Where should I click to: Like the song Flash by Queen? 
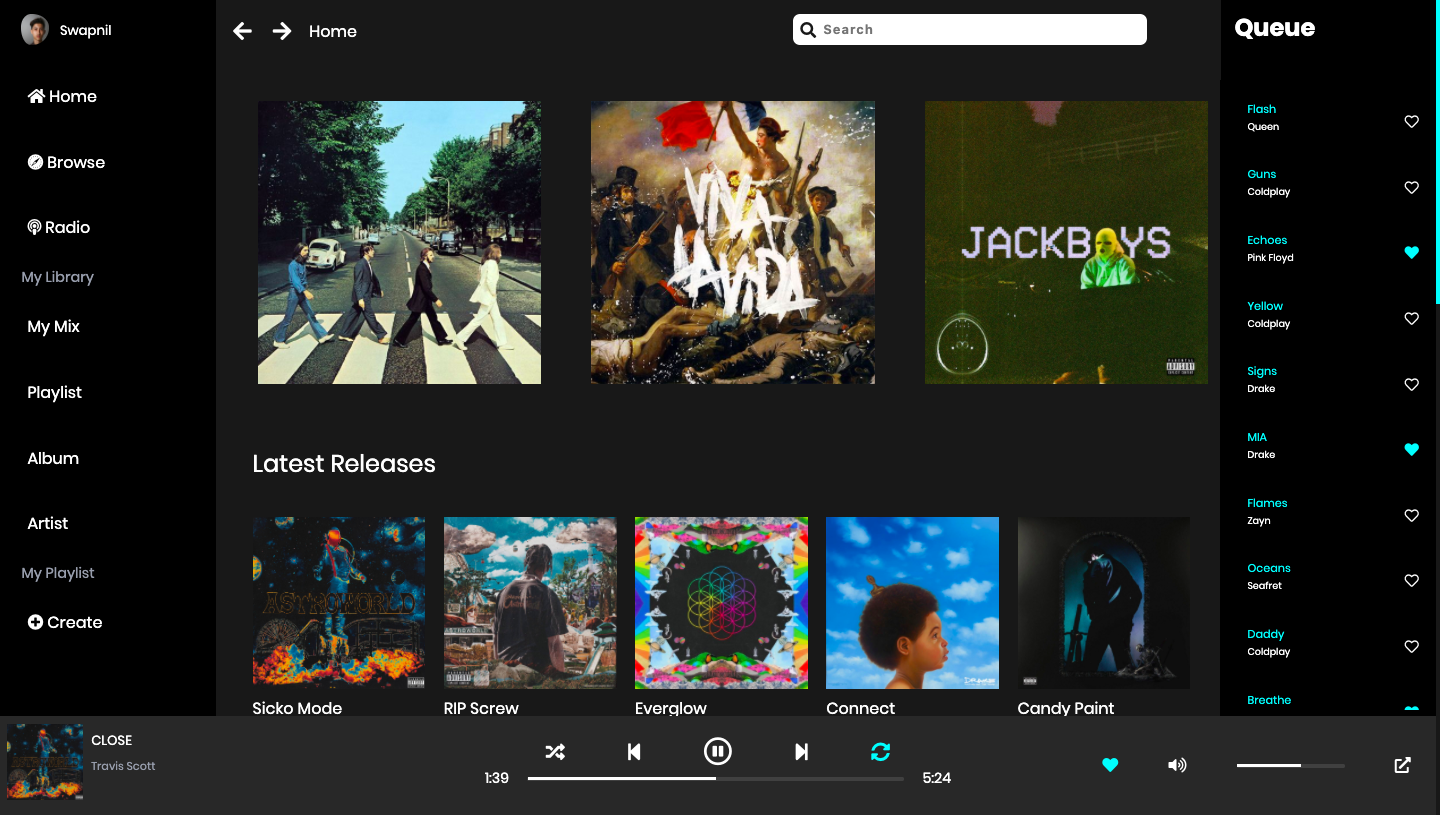(x=1412, y=122)
